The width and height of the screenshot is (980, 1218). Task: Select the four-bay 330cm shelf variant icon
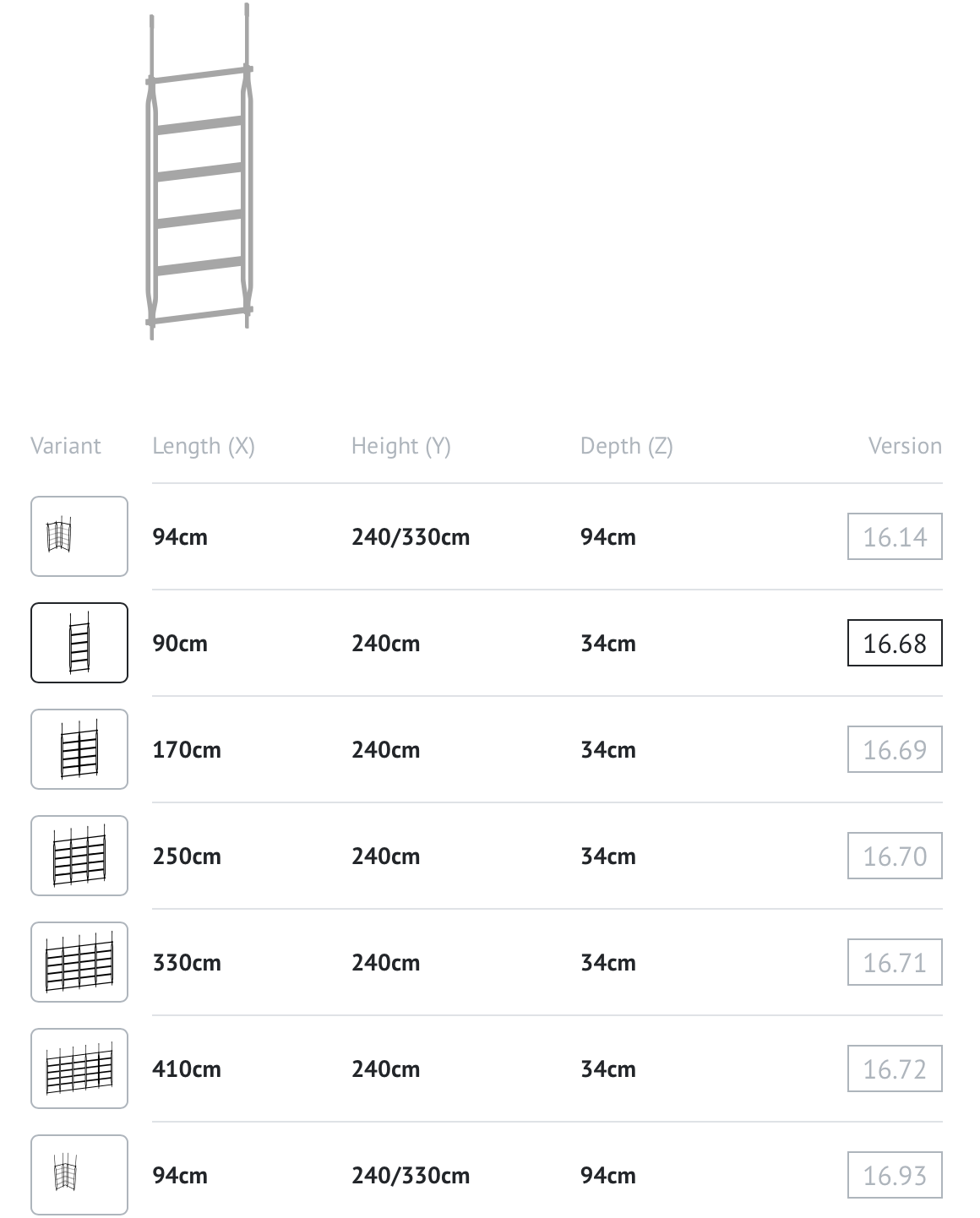point(79,962)
